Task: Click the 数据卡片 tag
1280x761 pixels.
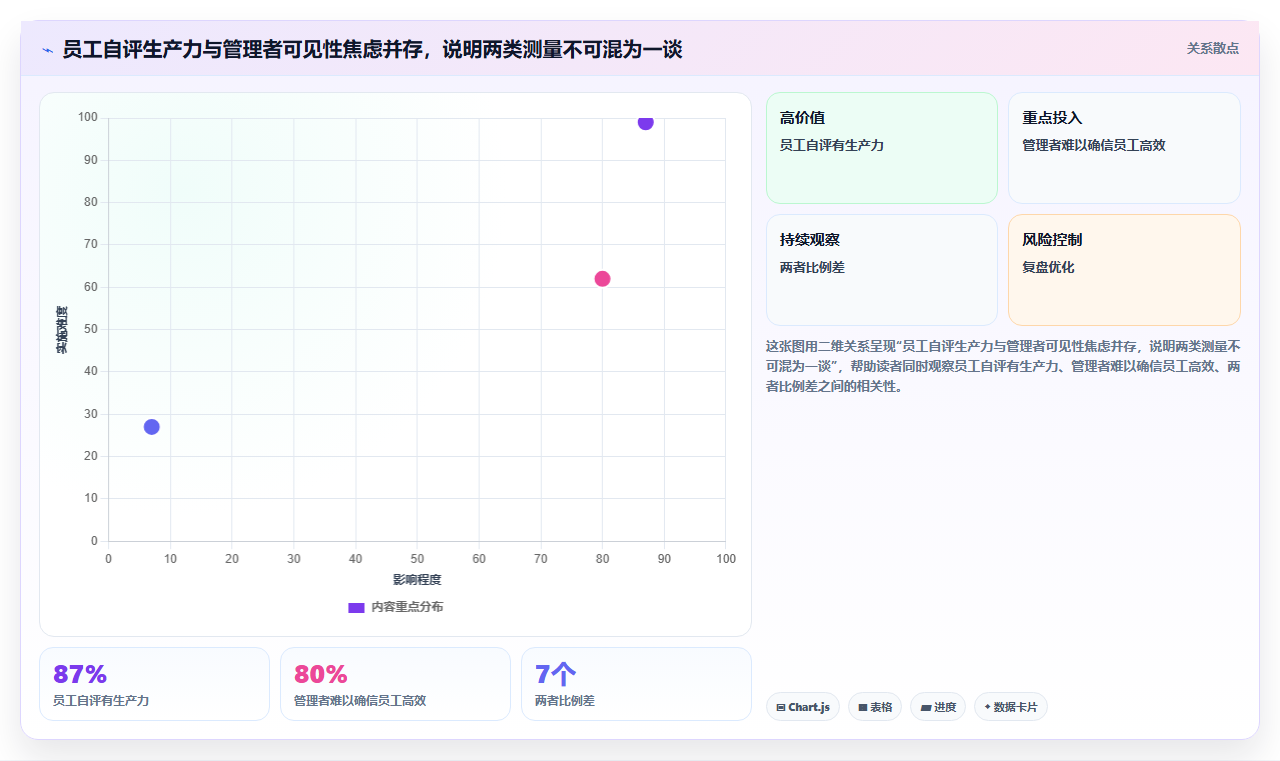Action: [x=1011, y=707]
